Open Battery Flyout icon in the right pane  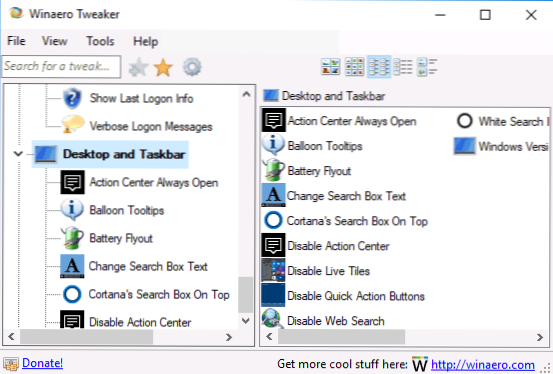click(x=274, y=170)
